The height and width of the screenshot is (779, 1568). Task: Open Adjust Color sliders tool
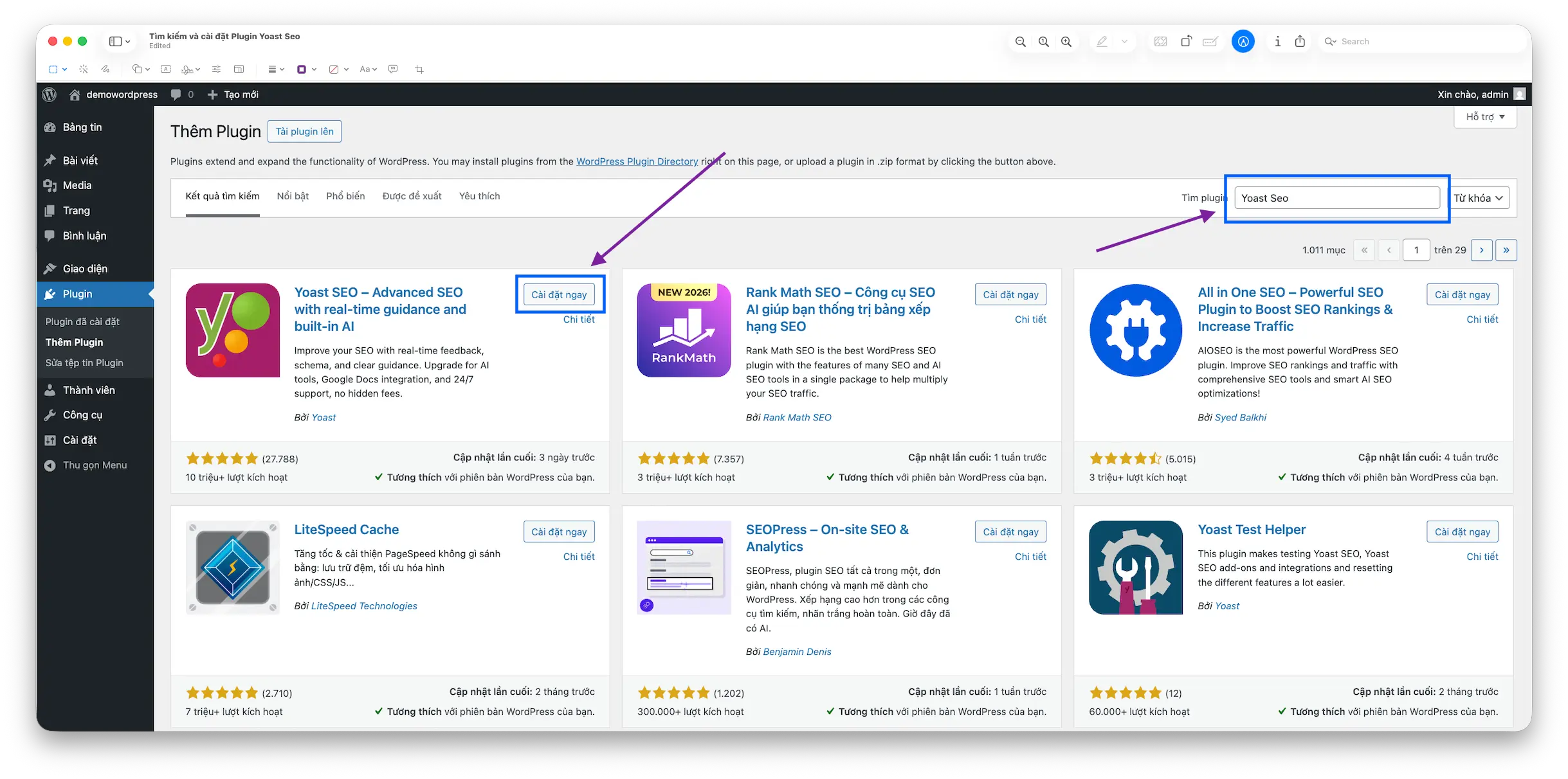point(216,69)
